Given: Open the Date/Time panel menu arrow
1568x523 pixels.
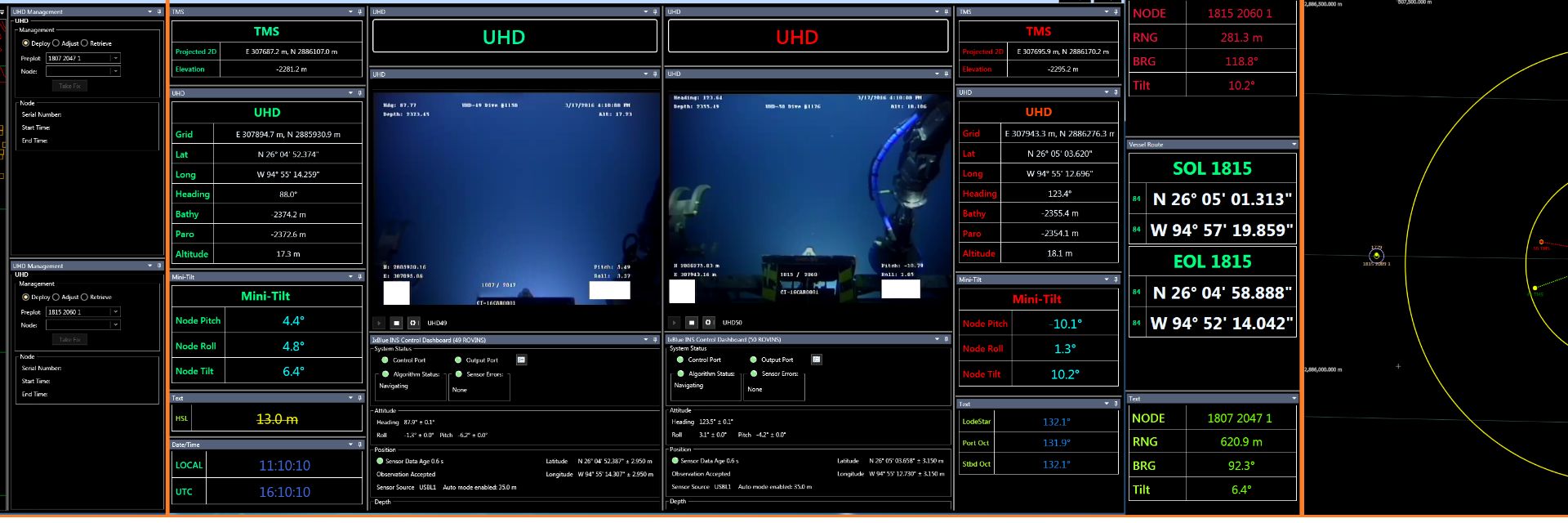Looking at the screenshot, I should [350, 445].
